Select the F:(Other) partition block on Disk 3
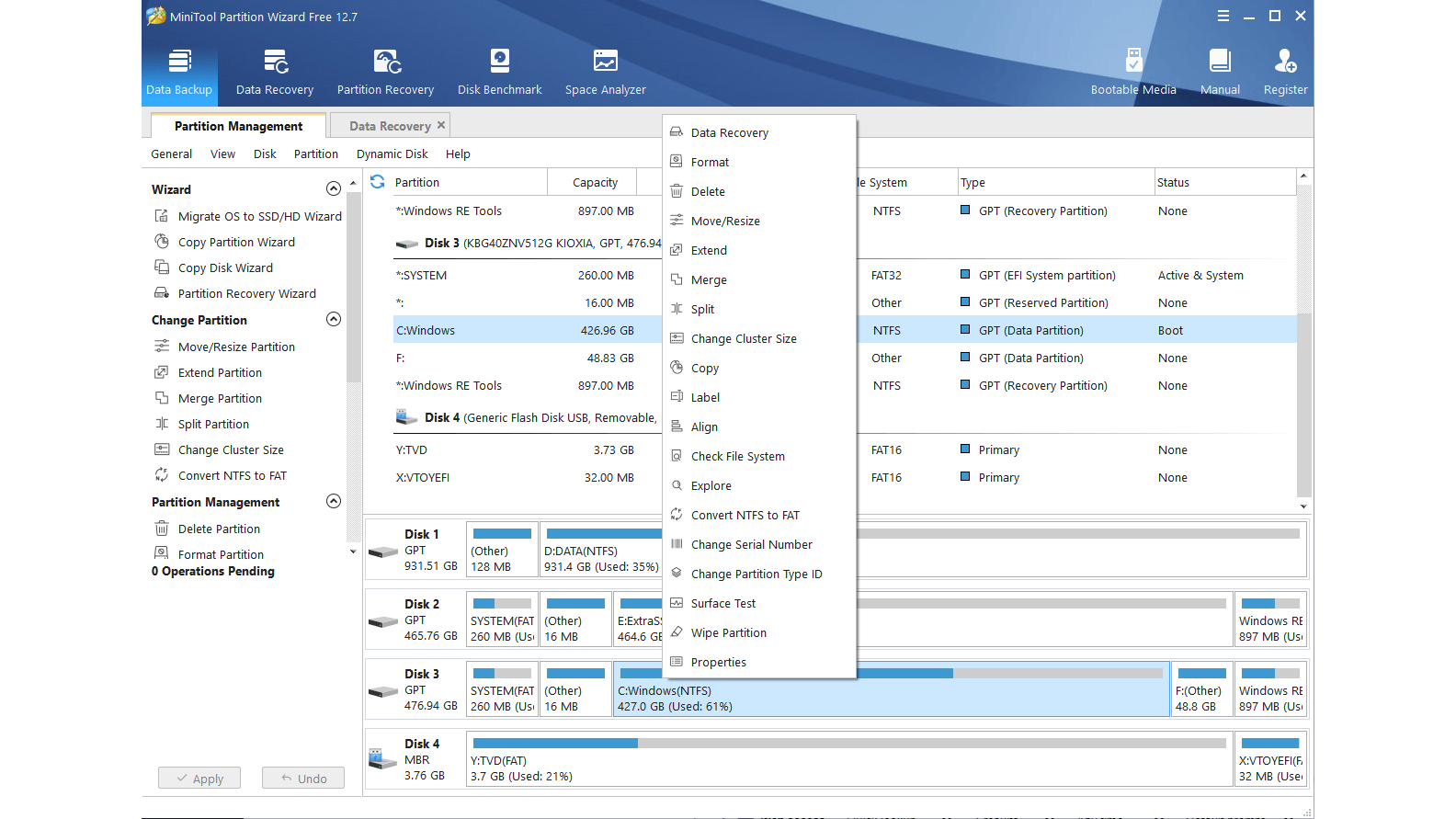Image resolution: width=1456 pixels, height=819 pixels. (1200, 689)
